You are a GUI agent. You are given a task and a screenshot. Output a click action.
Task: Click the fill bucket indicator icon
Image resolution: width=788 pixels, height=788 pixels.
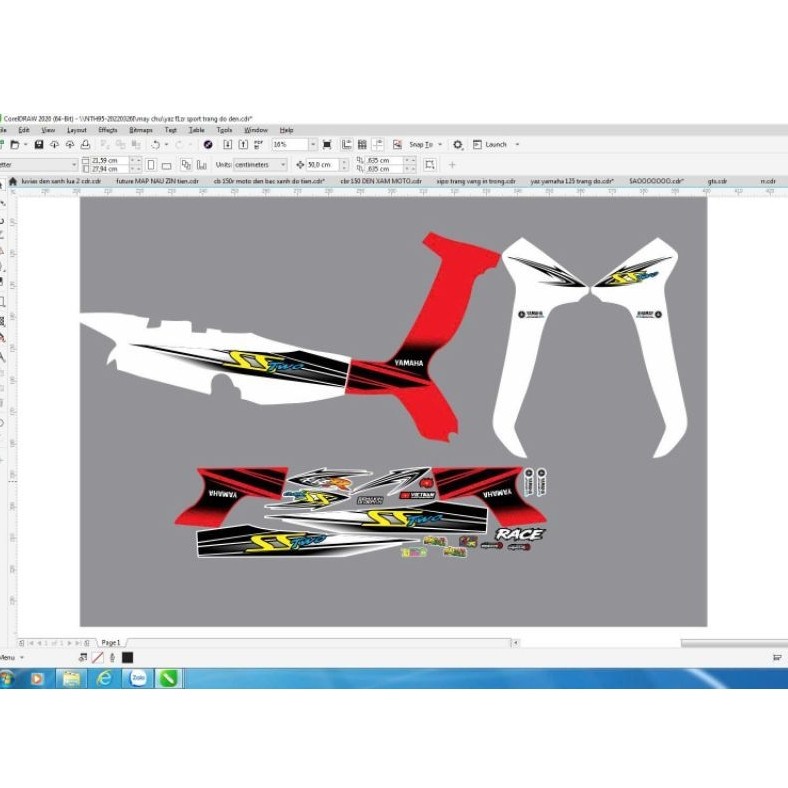pyautogui.click(x=83, y=657)
